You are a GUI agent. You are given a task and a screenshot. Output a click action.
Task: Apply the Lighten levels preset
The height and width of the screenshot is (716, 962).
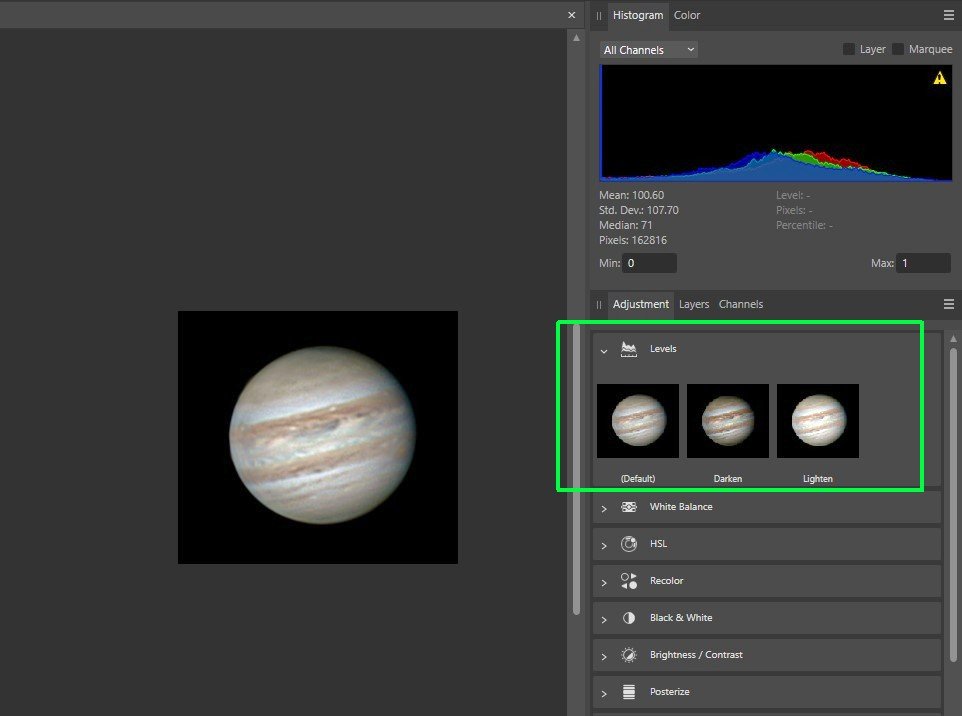818,421
